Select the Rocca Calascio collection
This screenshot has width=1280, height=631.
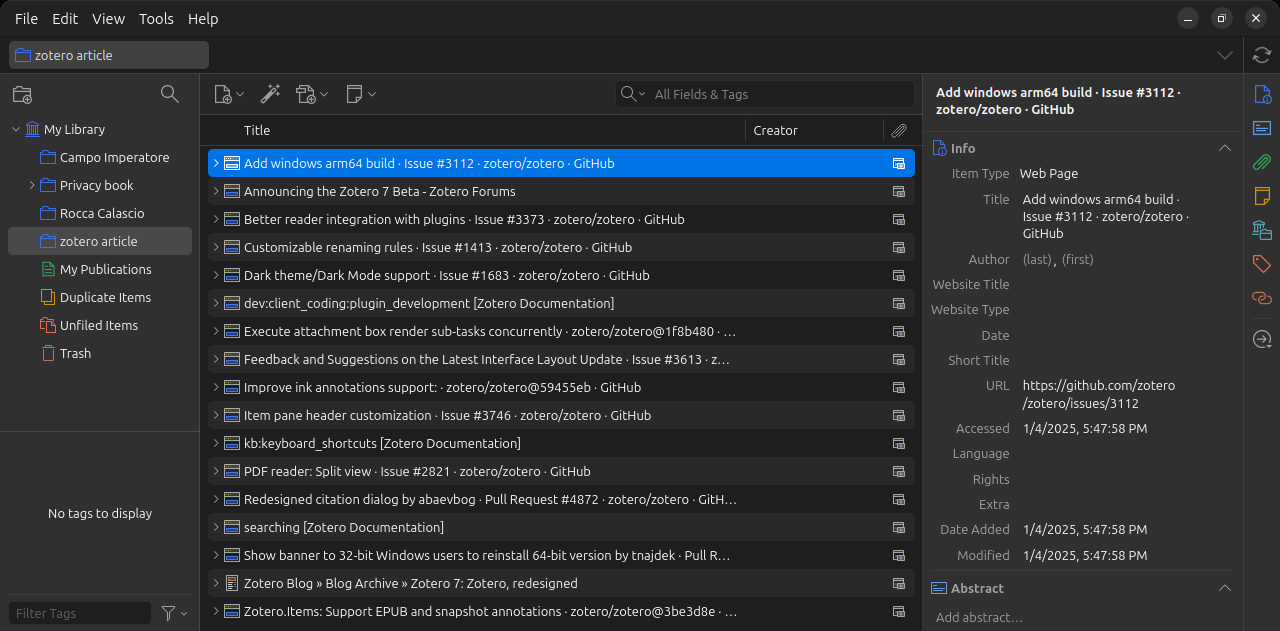[102, 213]
